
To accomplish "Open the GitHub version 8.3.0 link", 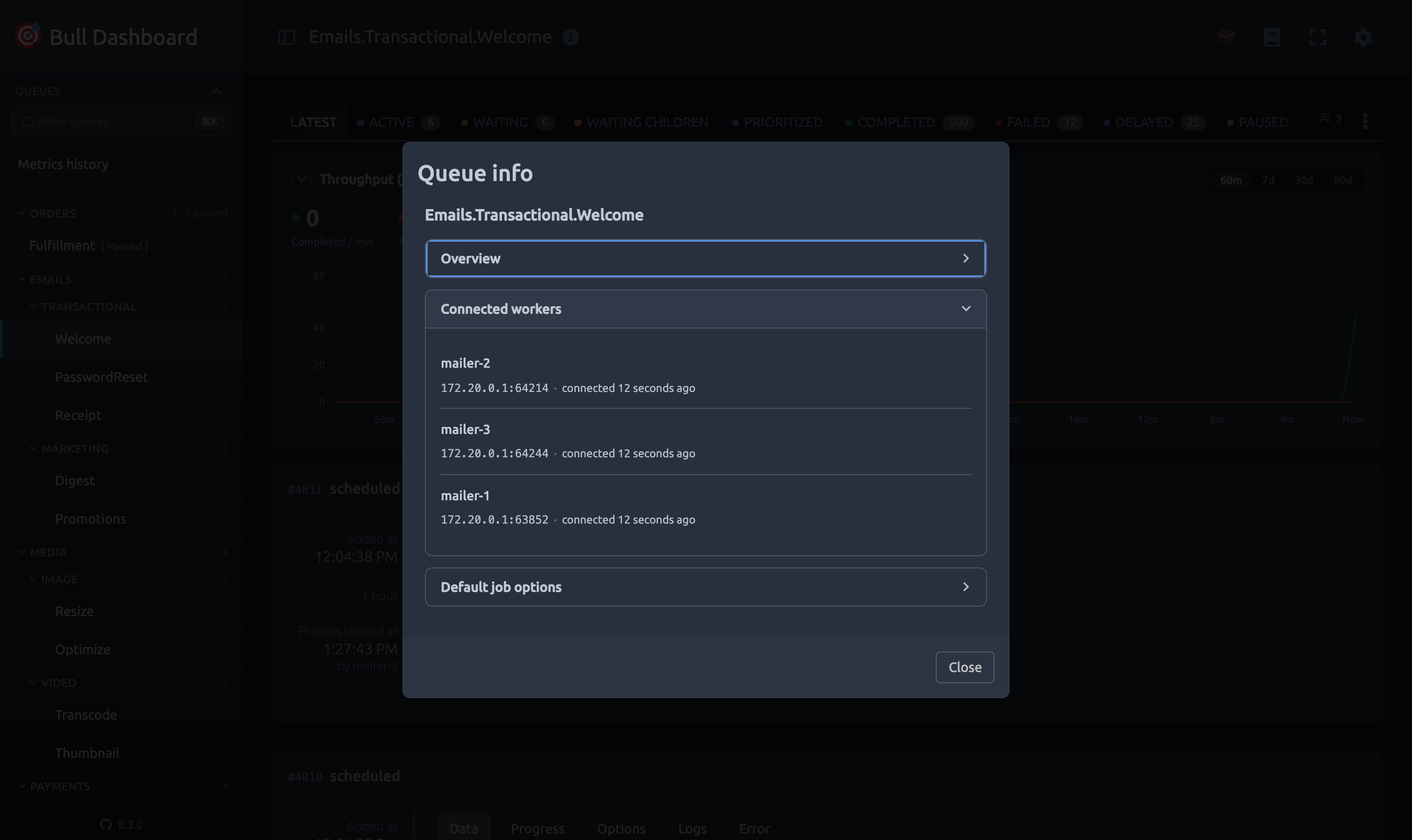I will pyautogui.click(x=121, y=825).
